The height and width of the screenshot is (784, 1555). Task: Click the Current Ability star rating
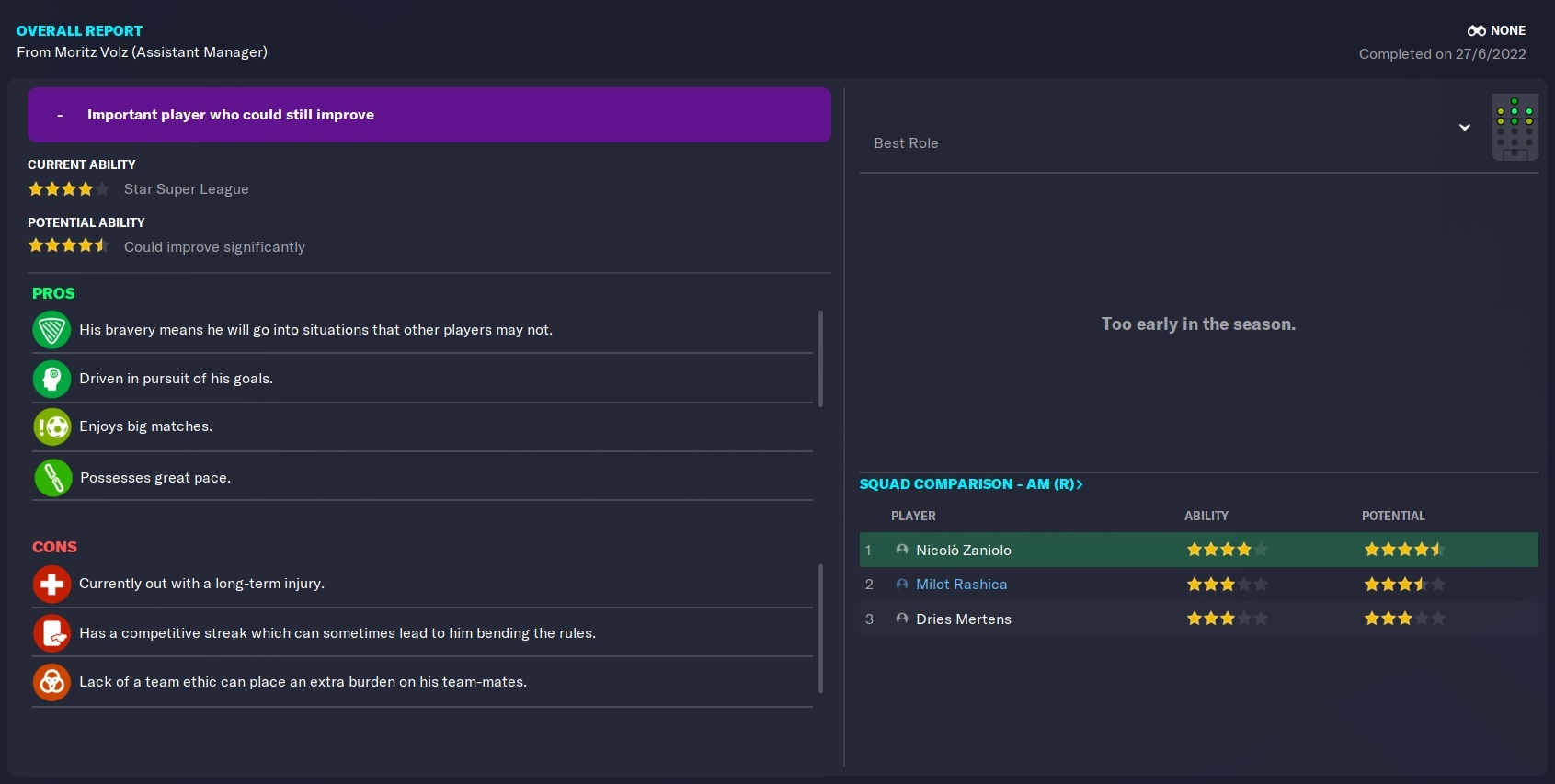point(69,189)
